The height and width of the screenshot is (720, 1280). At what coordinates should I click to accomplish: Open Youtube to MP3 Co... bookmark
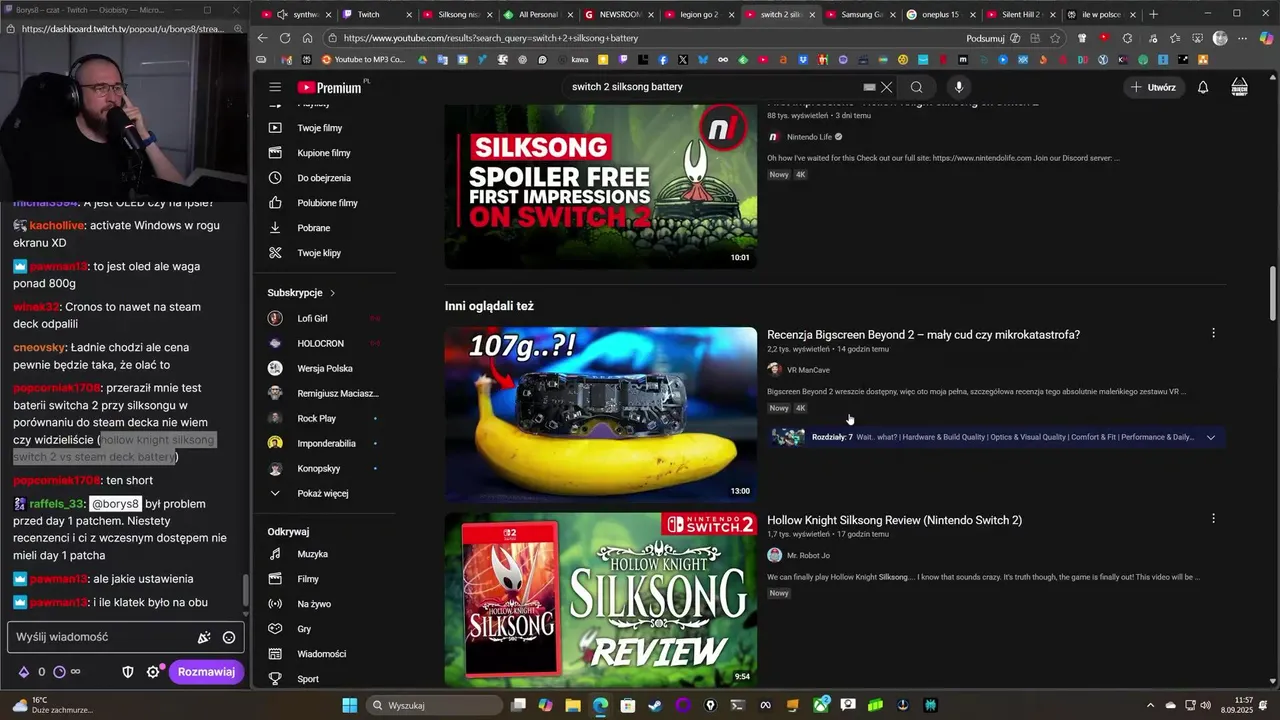point(362,60)
